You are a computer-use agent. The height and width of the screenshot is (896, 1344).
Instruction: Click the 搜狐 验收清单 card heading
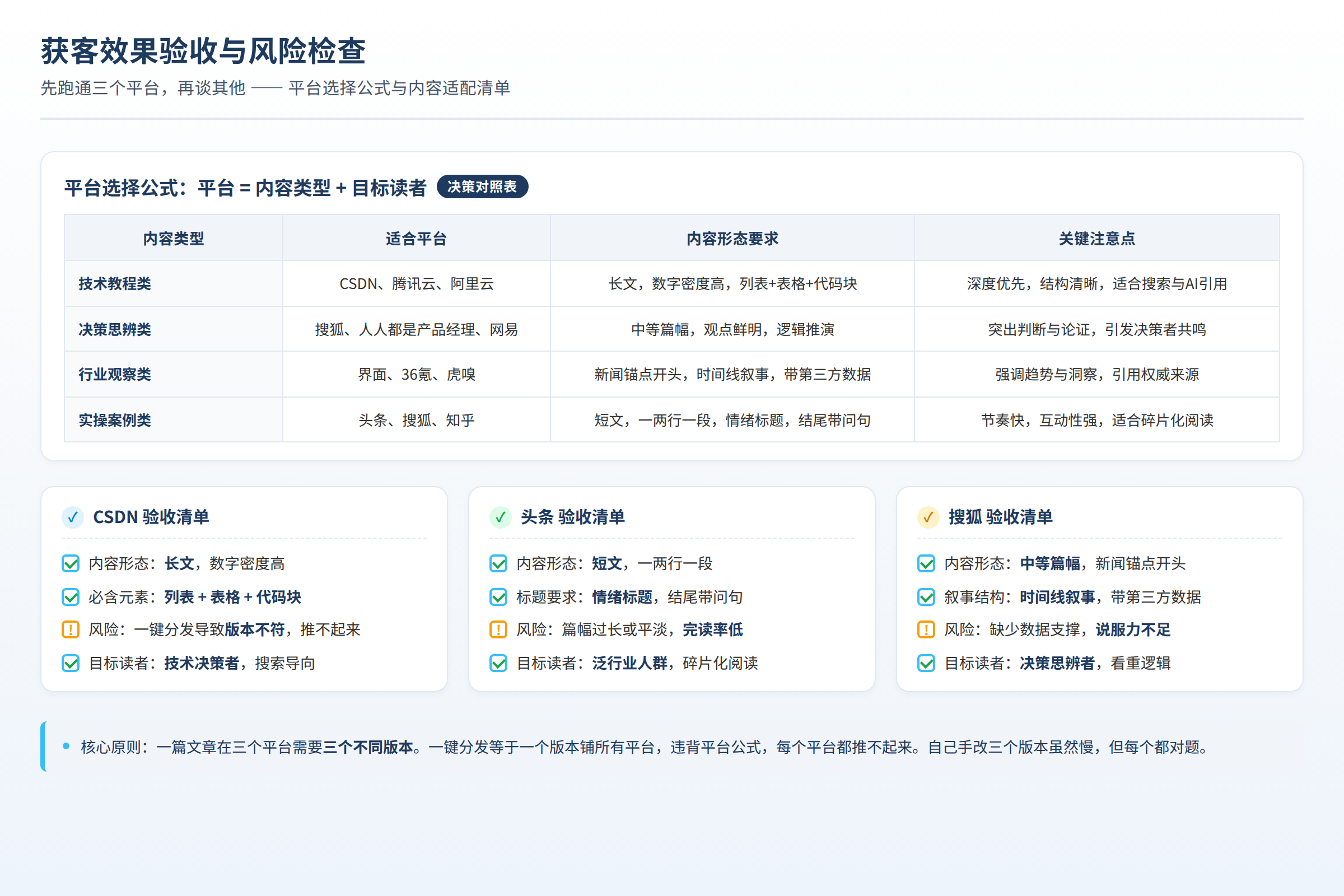click(x=1001, y=517)
